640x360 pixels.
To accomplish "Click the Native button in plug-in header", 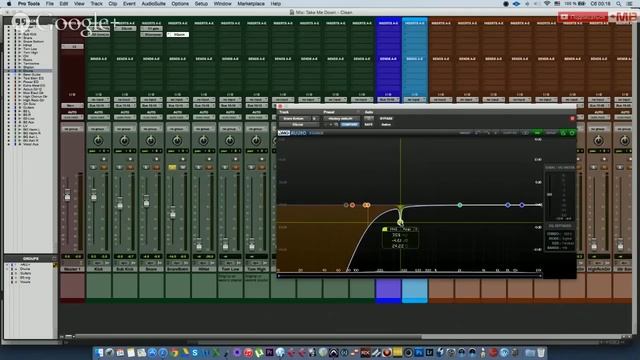I will point(386,124).
